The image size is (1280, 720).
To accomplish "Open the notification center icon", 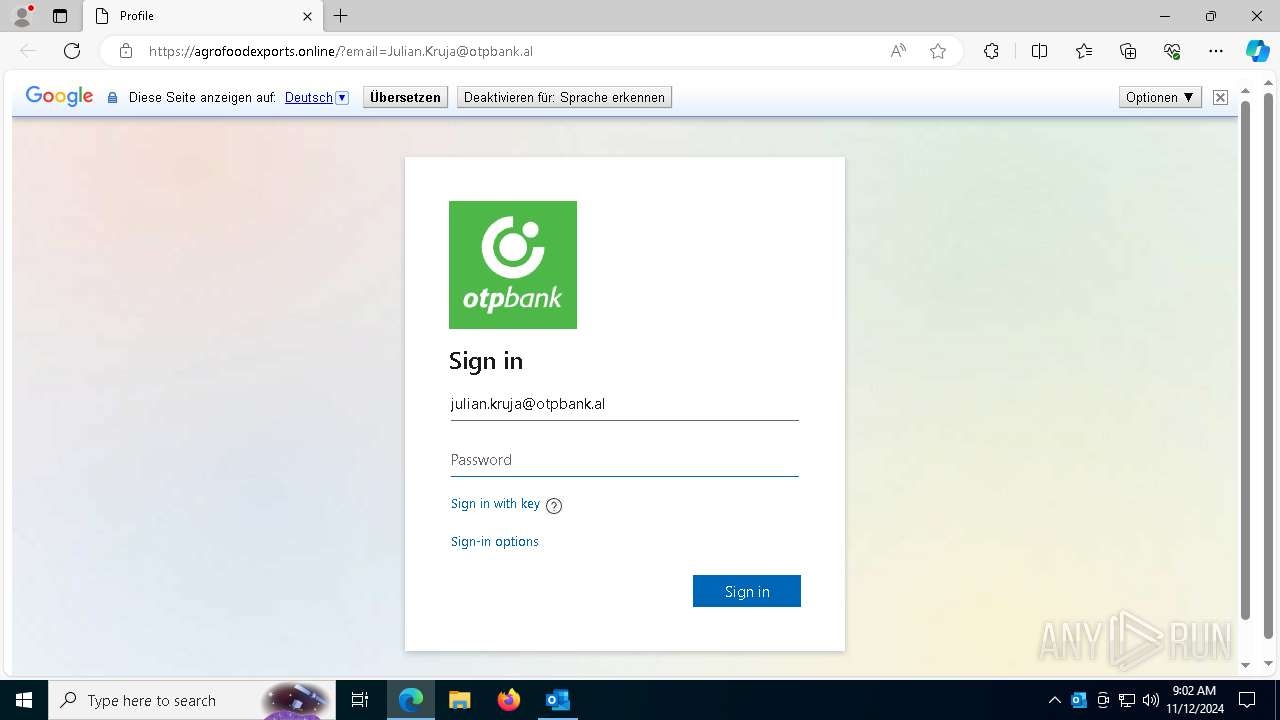I will tap(1247, 700).
